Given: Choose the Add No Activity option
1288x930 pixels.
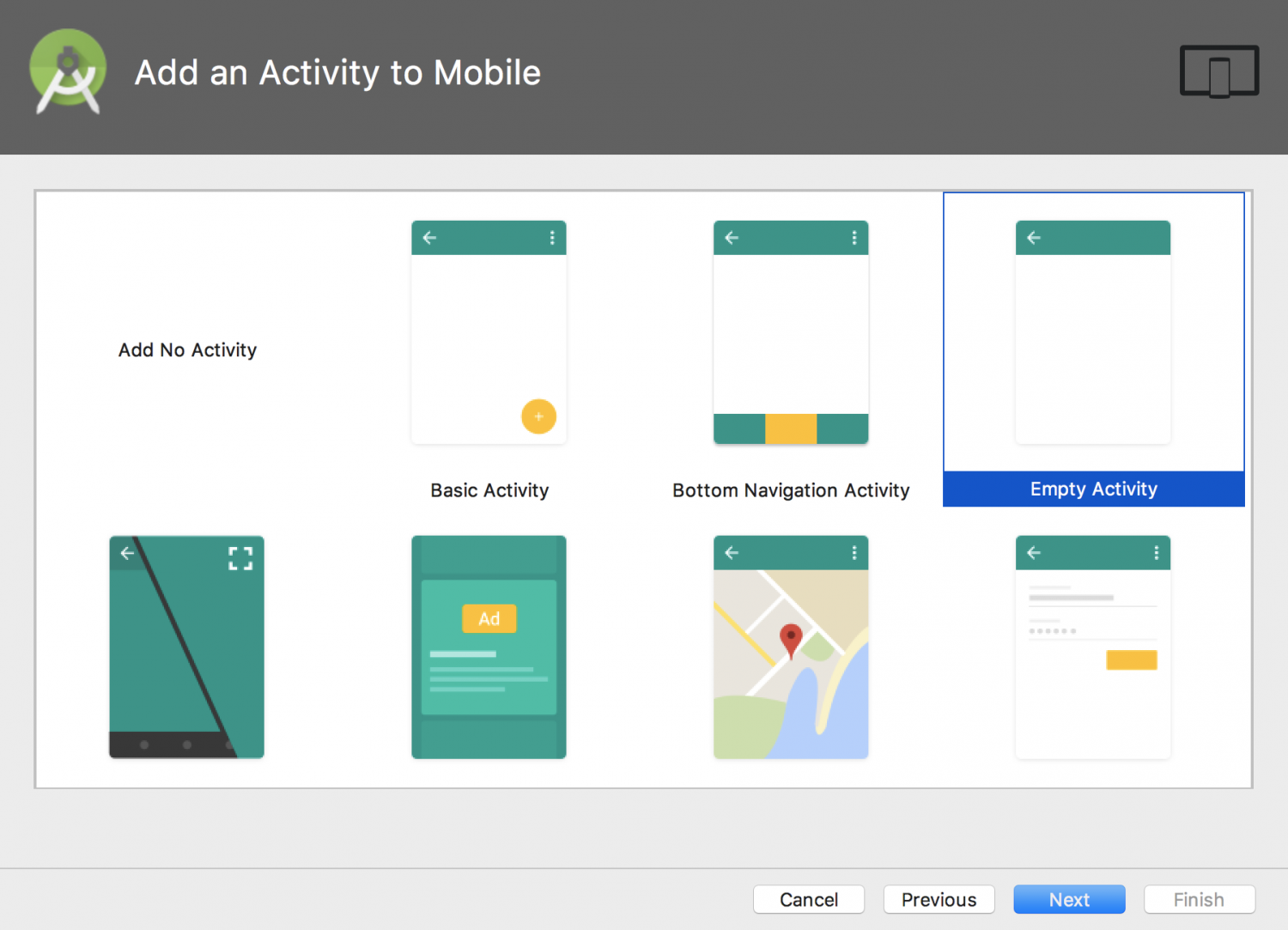Looking at the screenshot, I should tap(187, 350).
